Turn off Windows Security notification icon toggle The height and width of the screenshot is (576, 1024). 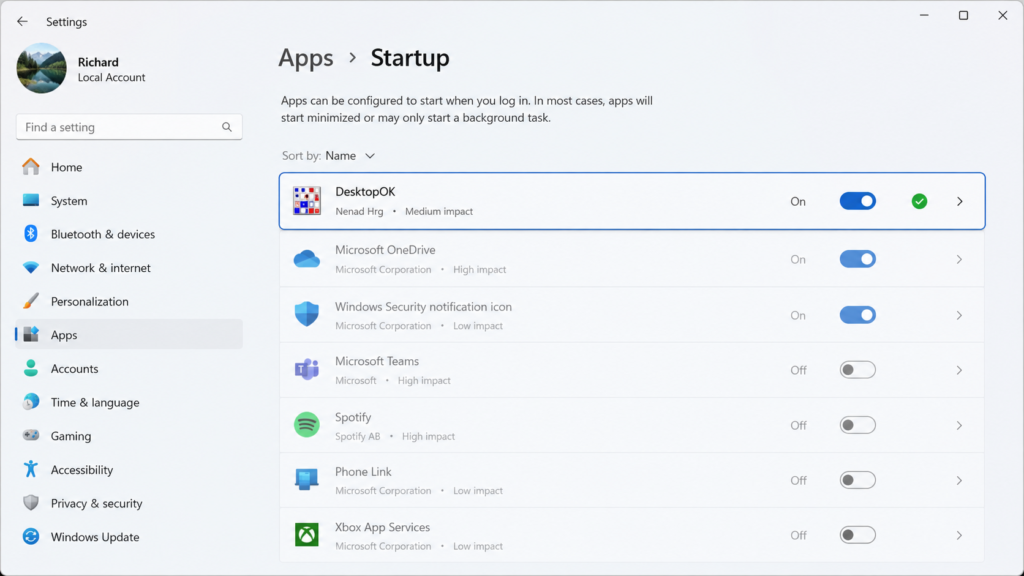click(857, 315)
